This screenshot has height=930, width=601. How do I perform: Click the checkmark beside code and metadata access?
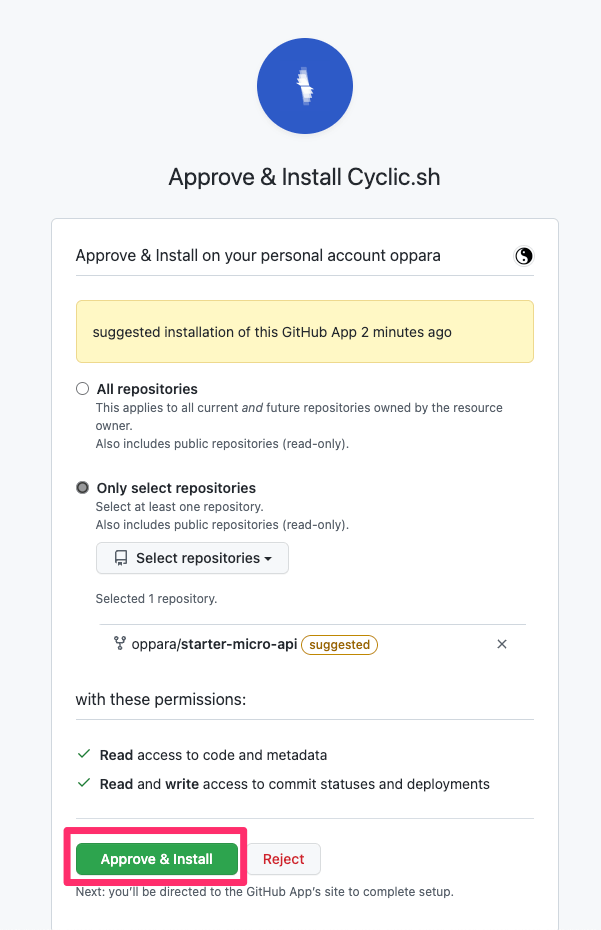point(84,755)
